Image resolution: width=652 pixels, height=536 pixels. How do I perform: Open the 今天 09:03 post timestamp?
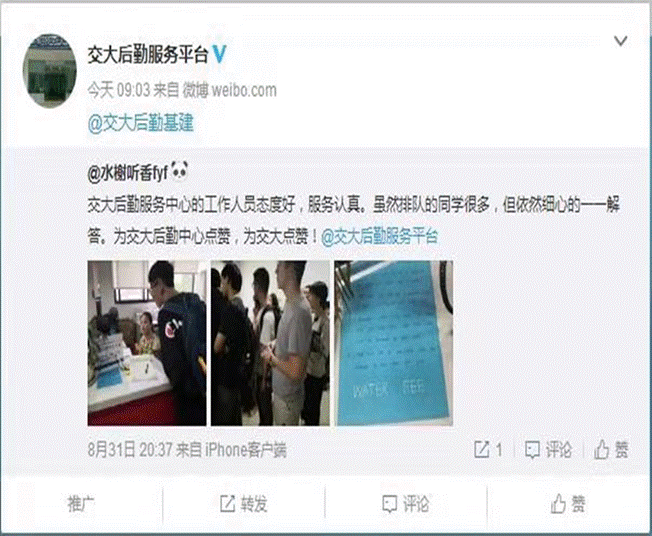coord(119,90)
